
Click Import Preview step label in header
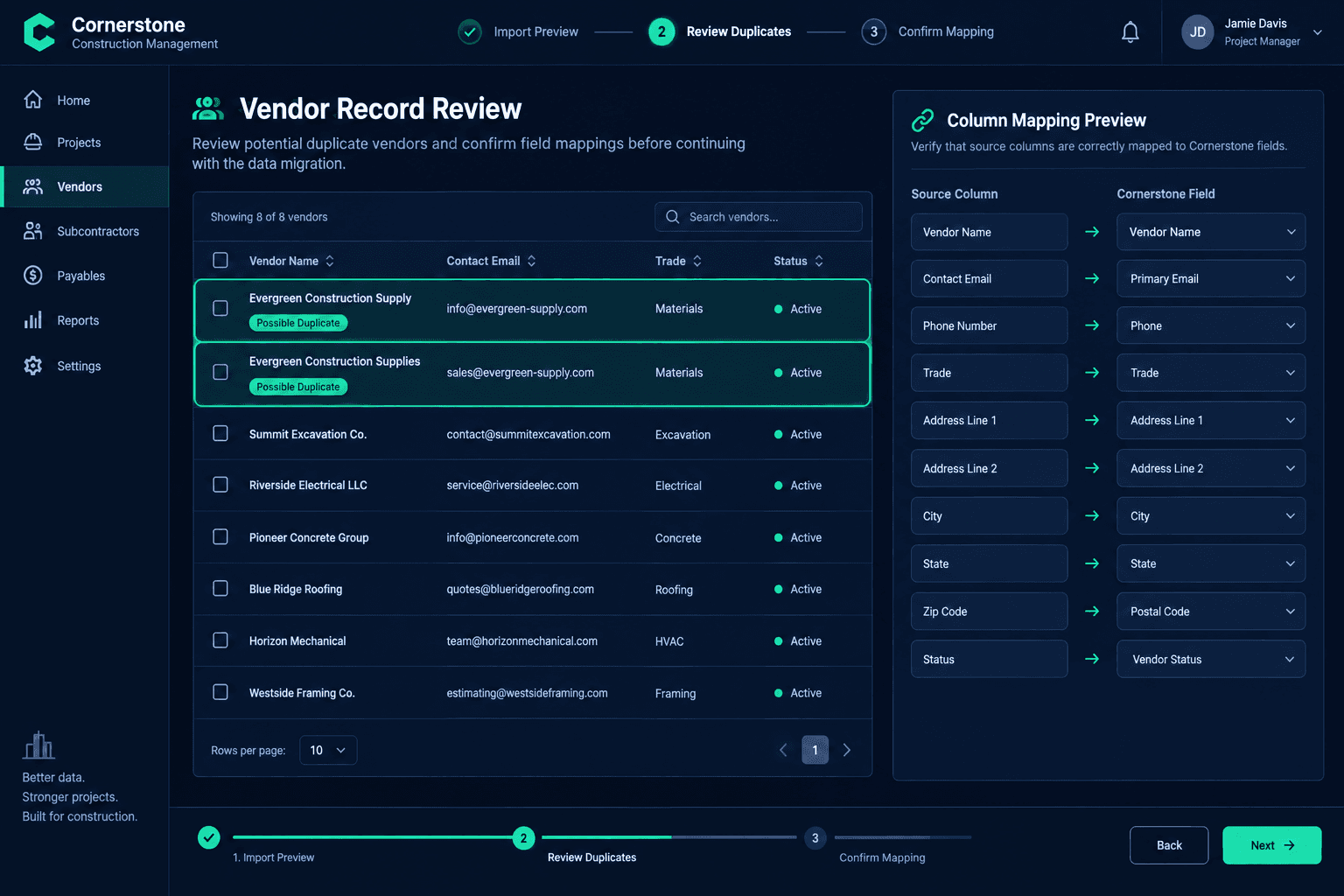[535, 31]
